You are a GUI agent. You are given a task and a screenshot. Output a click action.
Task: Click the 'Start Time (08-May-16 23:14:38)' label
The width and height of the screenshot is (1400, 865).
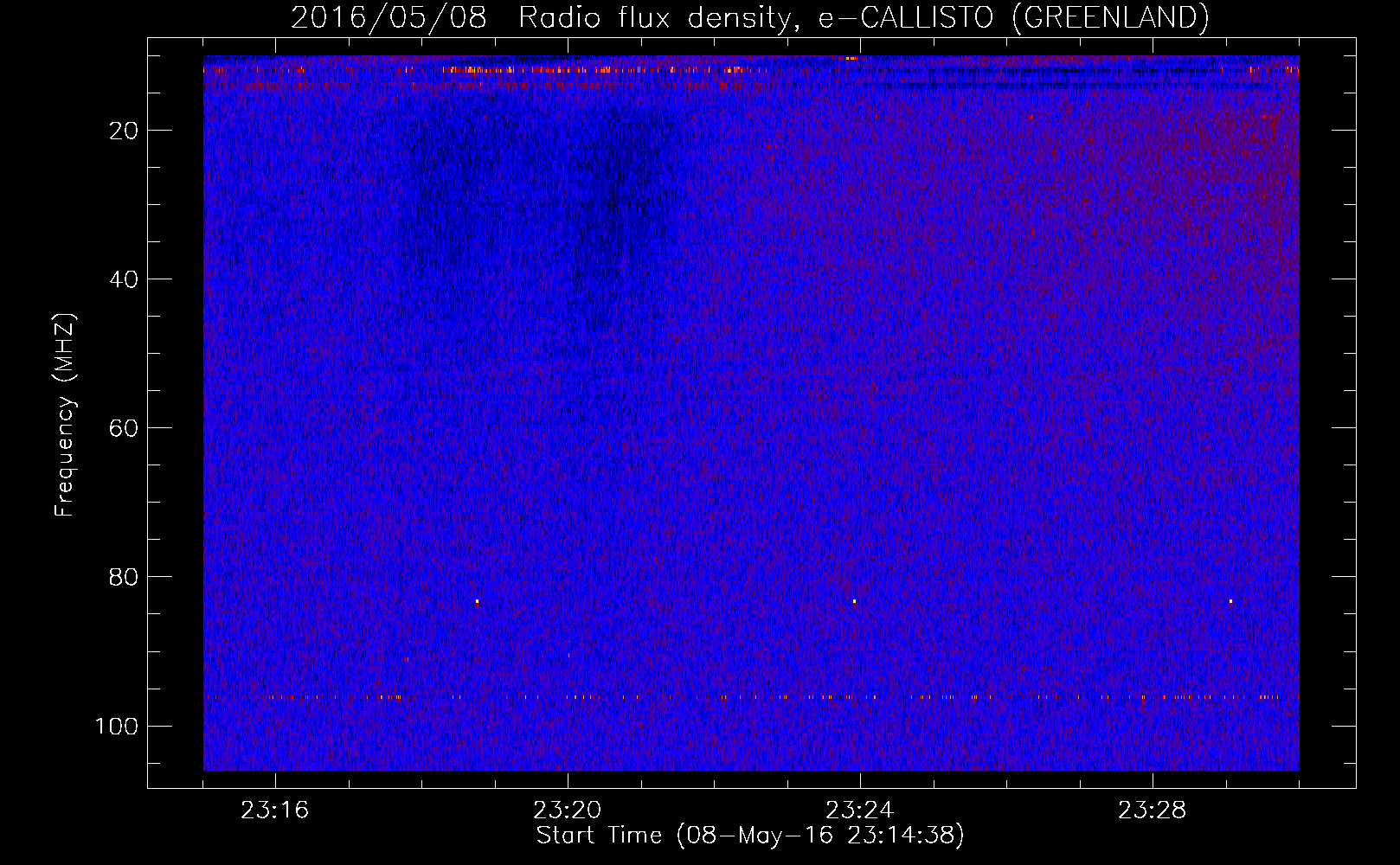750,836
